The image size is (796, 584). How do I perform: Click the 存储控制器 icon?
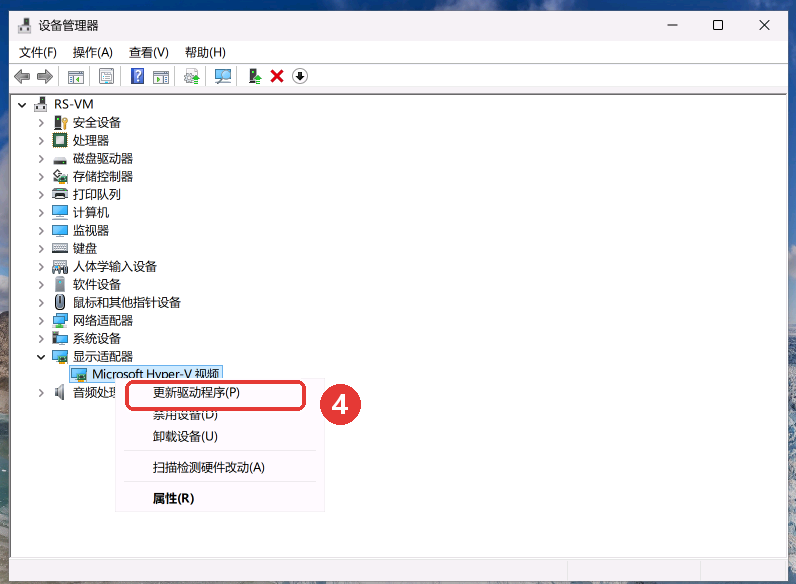point(60,176)
